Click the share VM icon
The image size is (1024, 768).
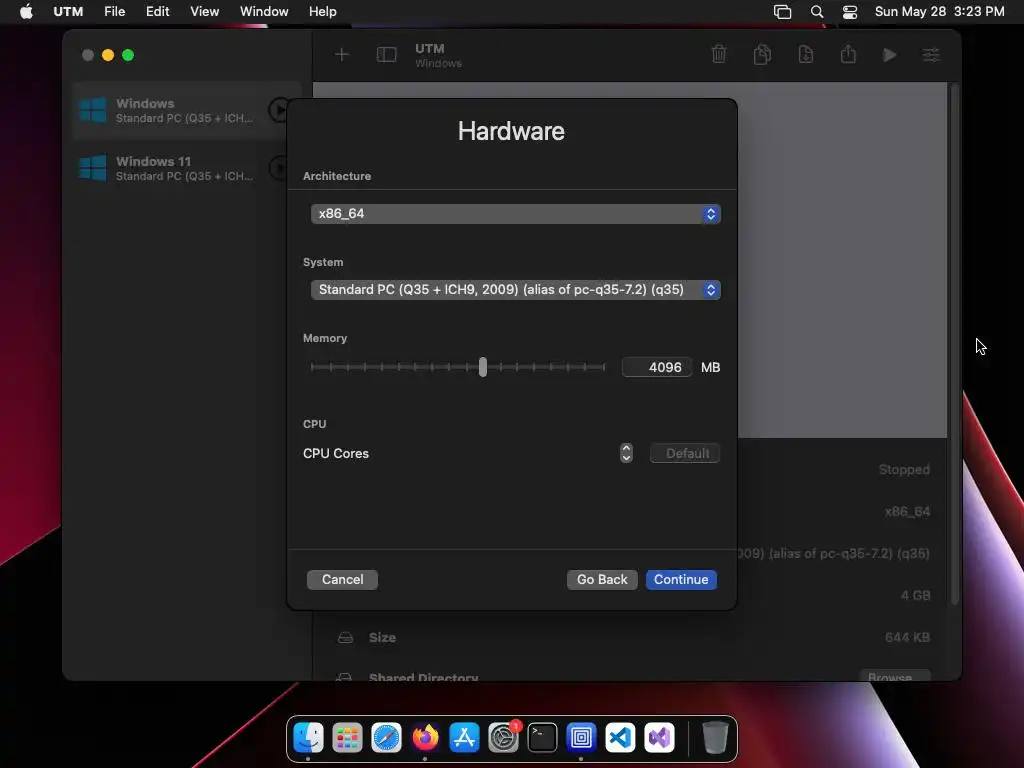848,54
